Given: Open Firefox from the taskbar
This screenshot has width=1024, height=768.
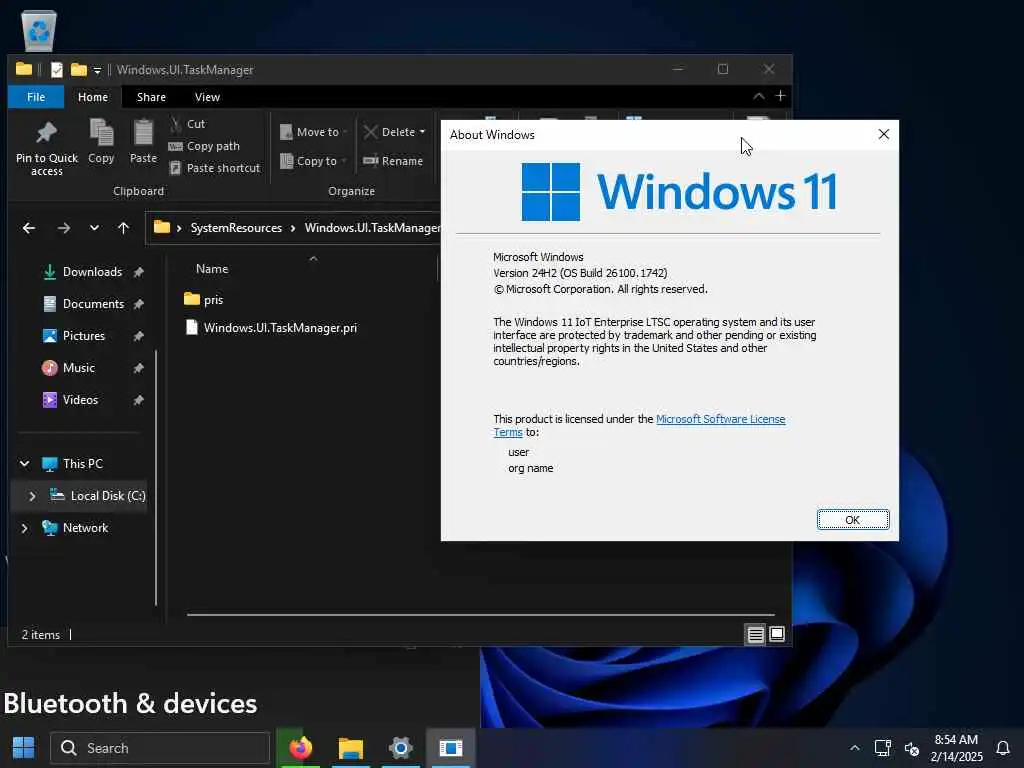Looking at the screenshot, I should coord(300,748).
